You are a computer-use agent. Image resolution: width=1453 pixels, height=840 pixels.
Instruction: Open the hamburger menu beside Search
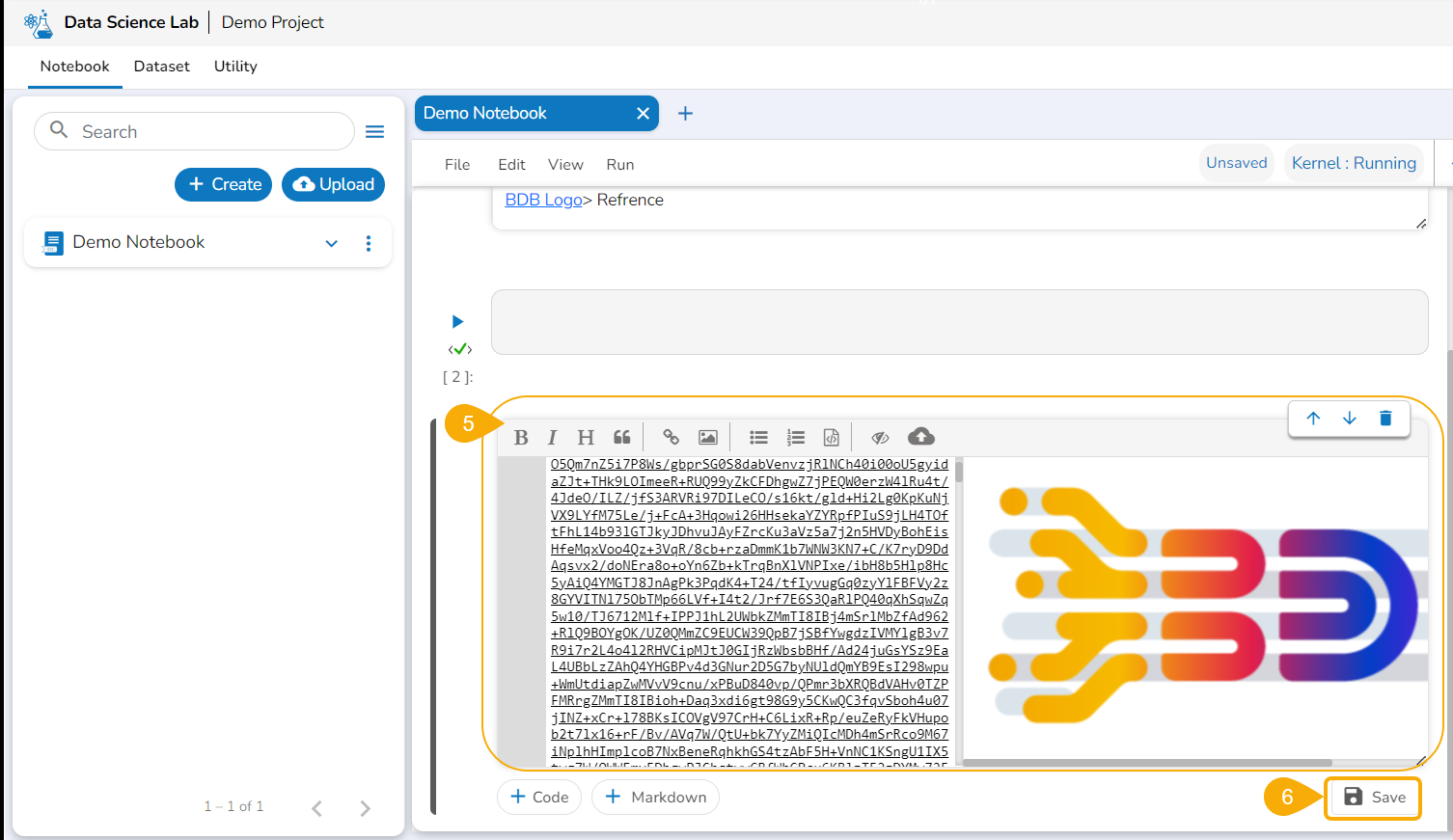(x=375, y=132)
